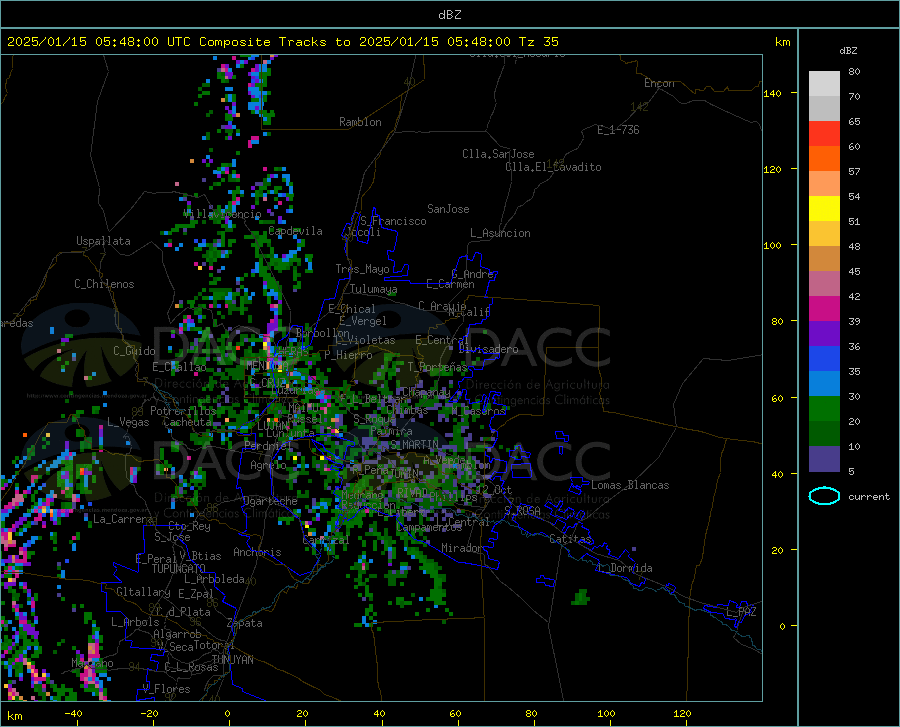Select the purple 36 dBZ legend swatch

(824, 334)
